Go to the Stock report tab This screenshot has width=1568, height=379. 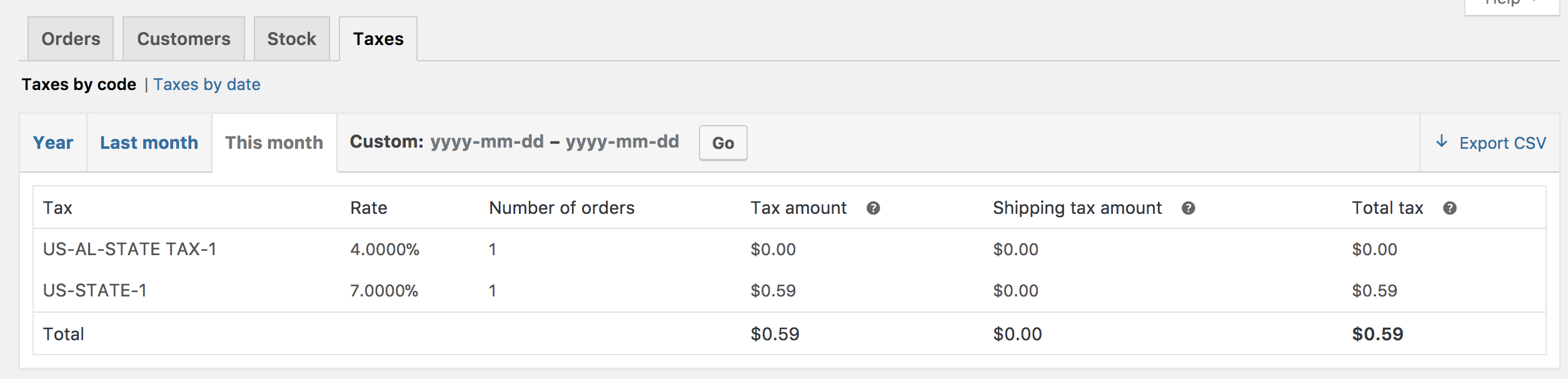(x=291, y=39)
